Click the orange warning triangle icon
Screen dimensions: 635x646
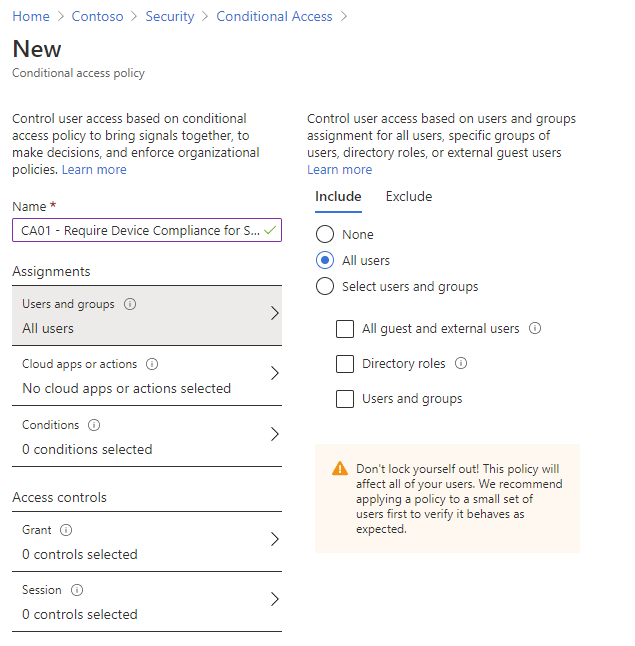[339, 469]
